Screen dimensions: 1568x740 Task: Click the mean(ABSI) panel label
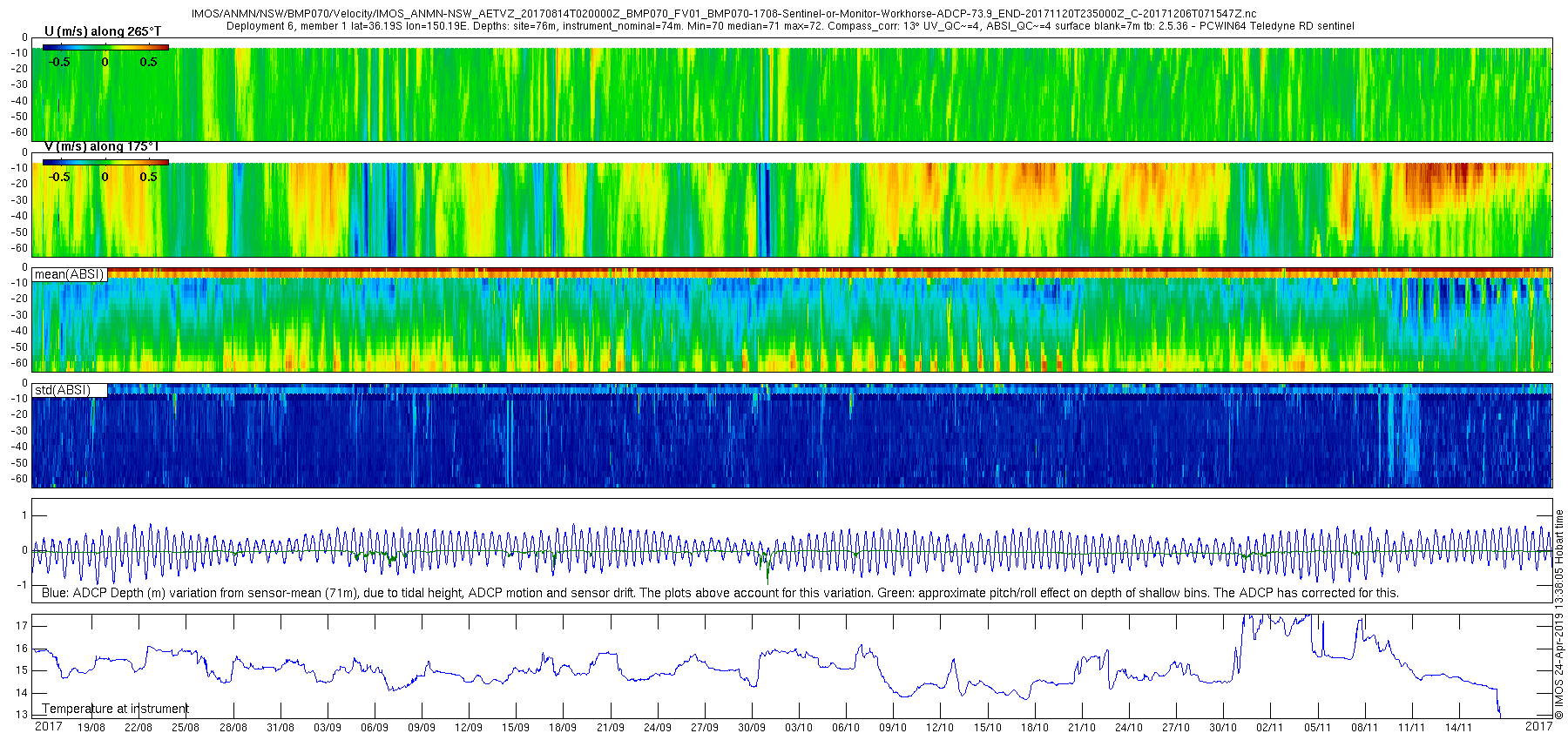[x=70, y=274]
